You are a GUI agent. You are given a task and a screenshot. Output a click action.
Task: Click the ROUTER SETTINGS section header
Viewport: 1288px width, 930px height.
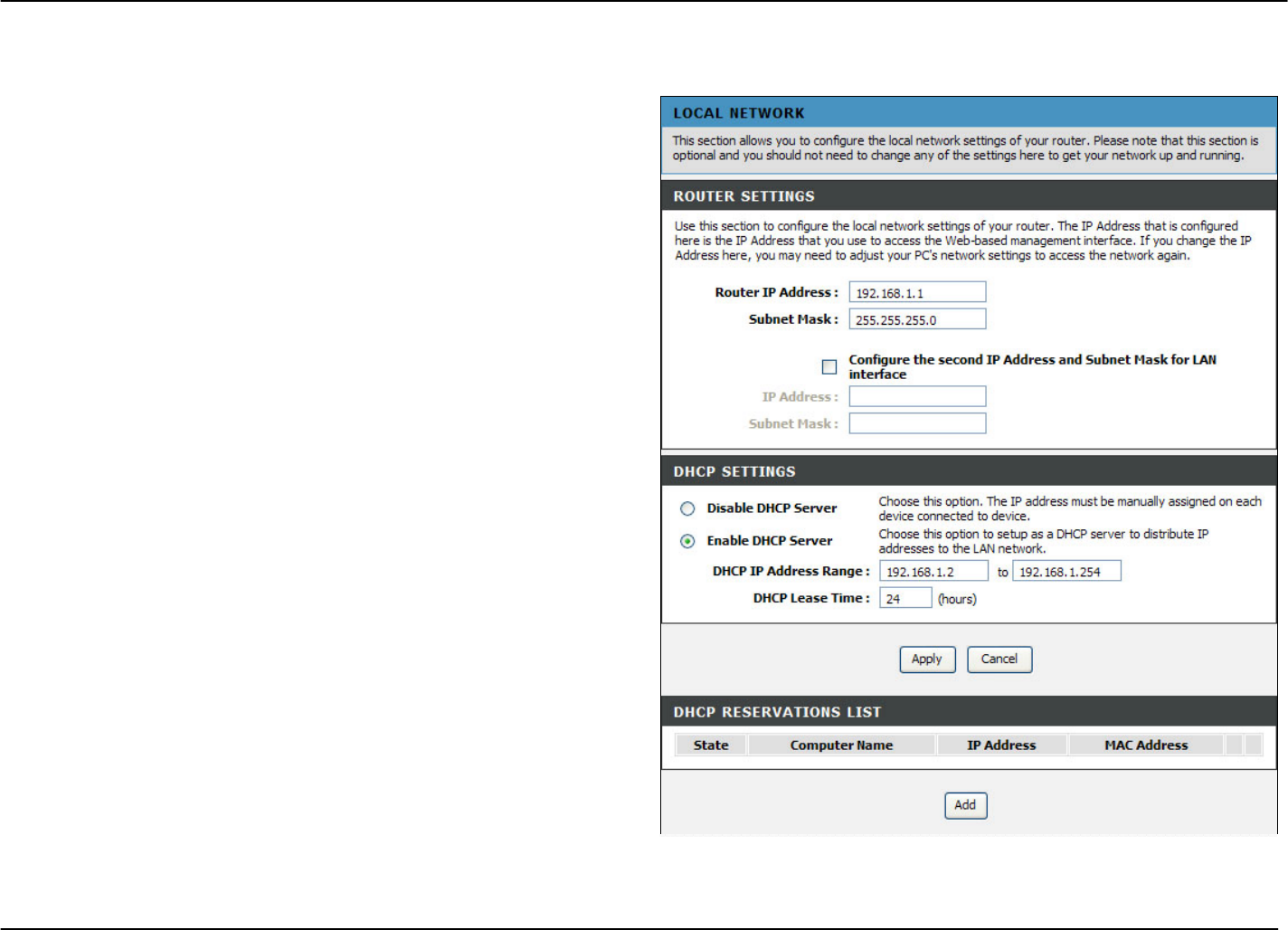[743, 196]
